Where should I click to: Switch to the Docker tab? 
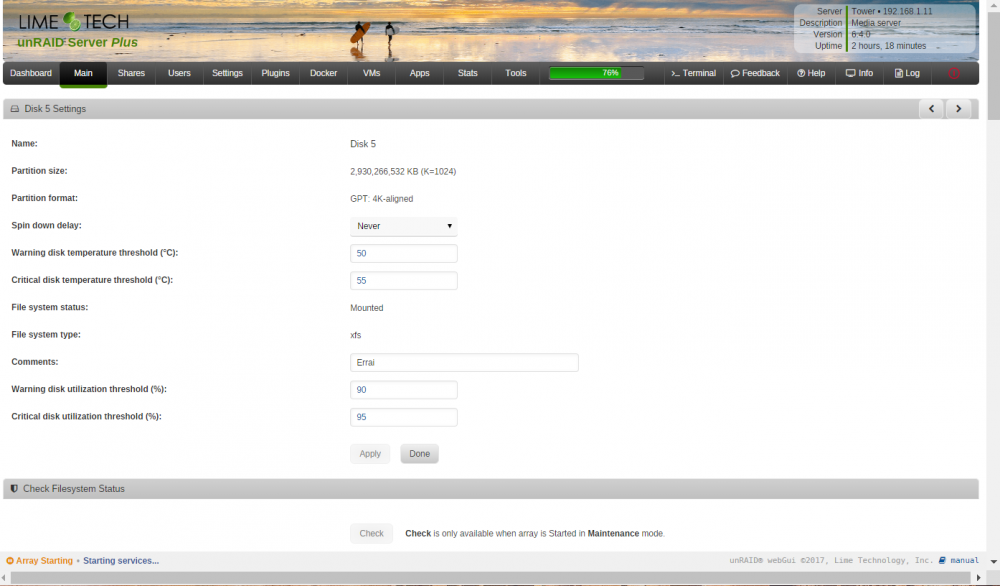[x=323, y=73]
